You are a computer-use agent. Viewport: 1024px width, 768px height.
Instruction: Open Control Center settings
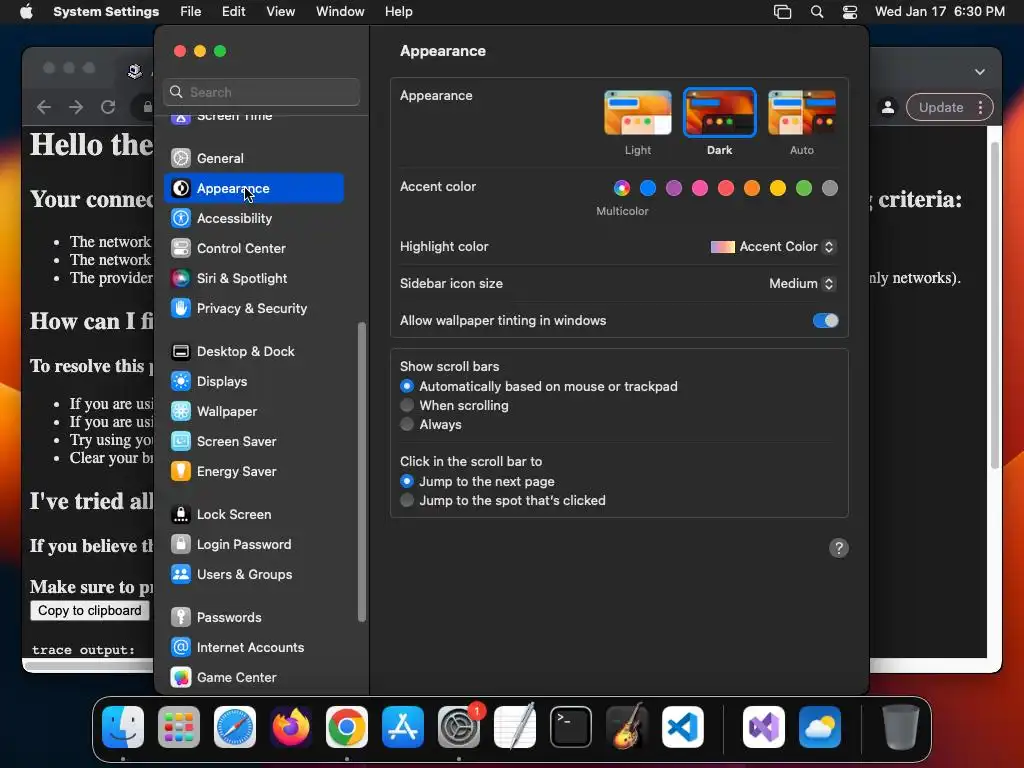tap(253, 248)
